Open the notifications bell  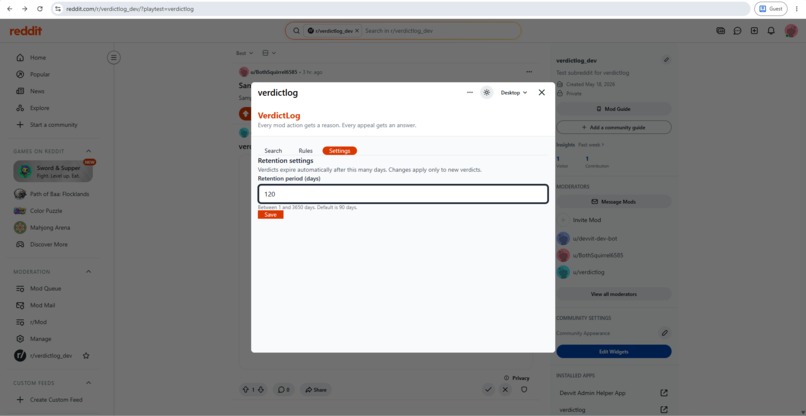(x=771, y=31)
